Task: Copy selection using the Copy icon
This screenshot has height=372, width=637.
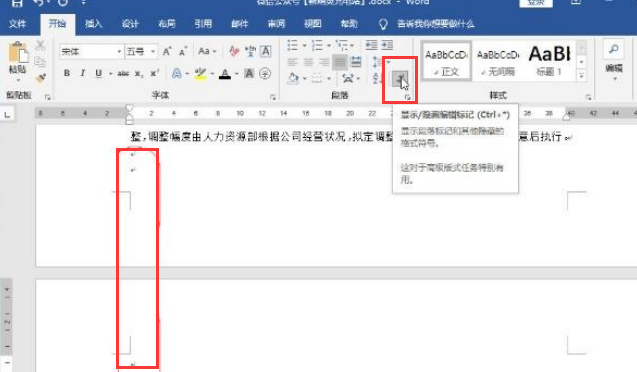Action: pos(40,61)
